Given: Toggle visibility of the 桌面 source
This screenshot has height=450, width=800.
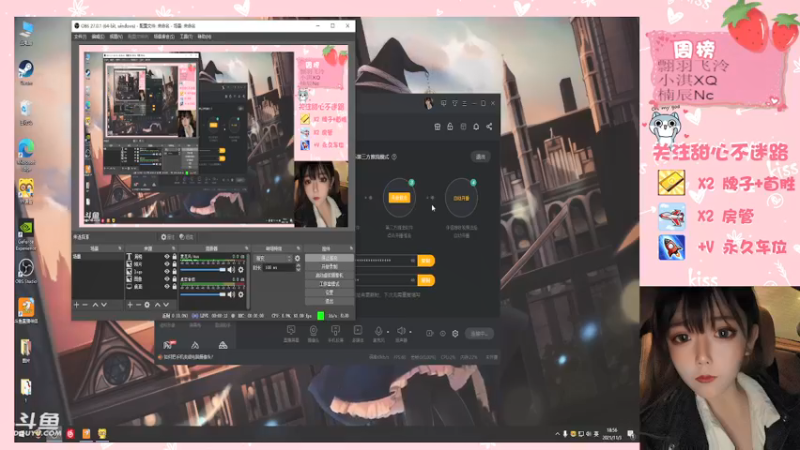Looking at the screenshot, I should [167, 287].
